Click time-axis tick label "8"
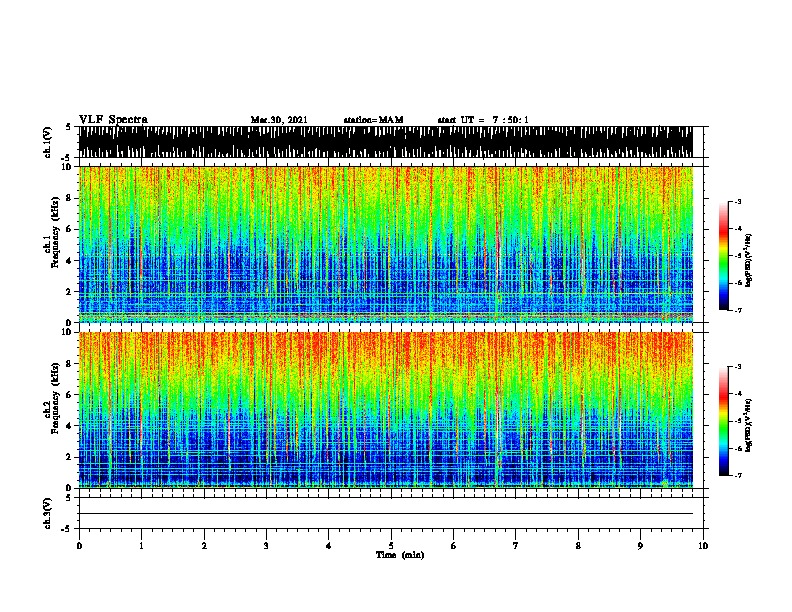Viewport: 792px width, 612px height. click(x=578, y=546)
